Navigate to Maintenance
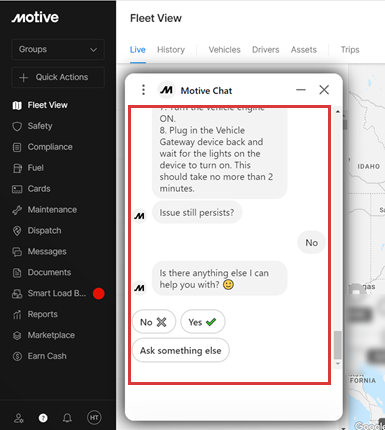Image resolution: width=385 pixels, height=430 pixels. coord(52,210)
